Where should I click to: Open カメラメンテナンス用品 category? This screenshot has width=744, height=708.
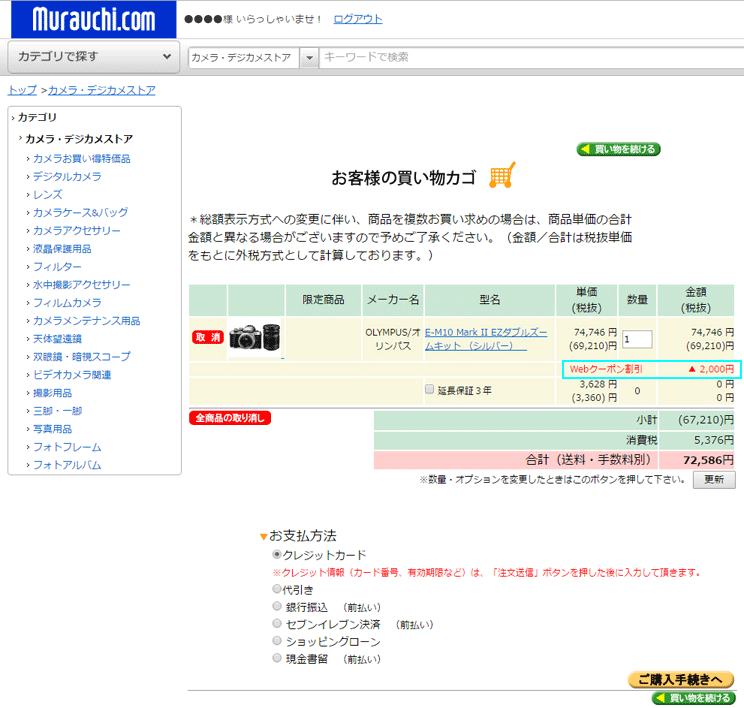(86, 321)
